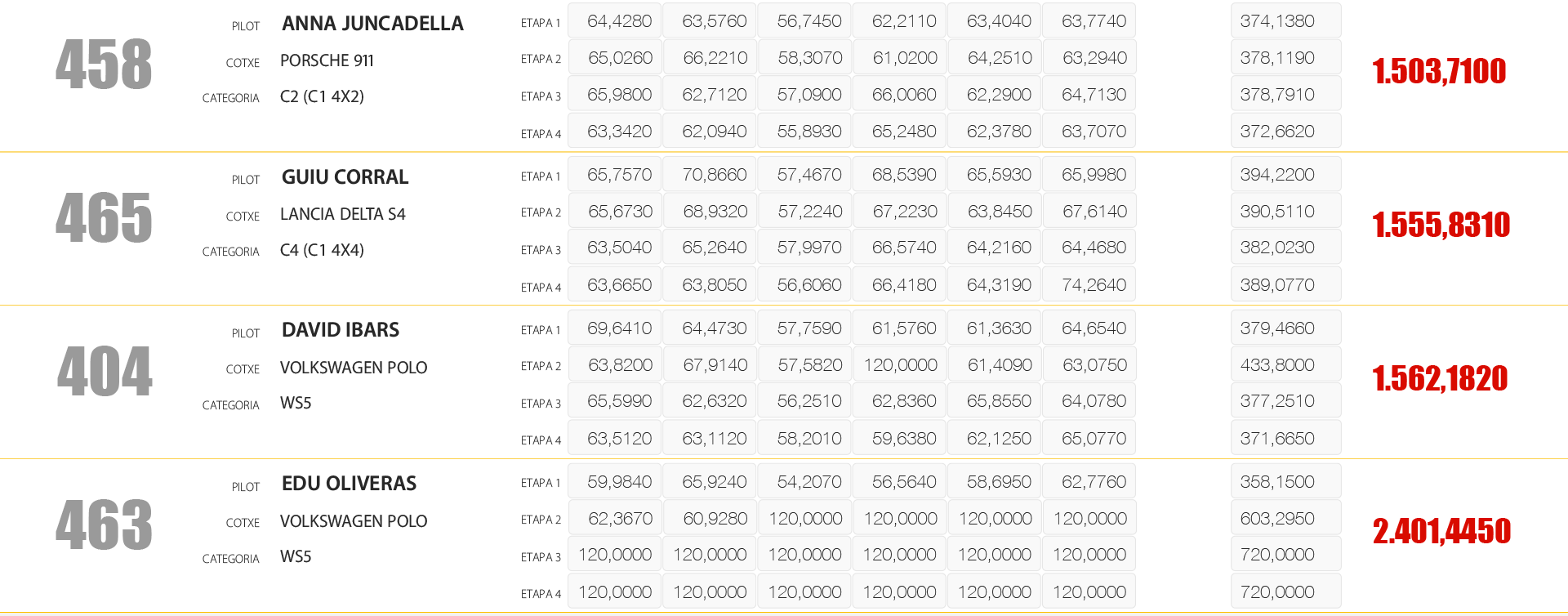Click the stage total field 378,1190
The width and height of the screenshot is (1568, 616).
pos(1285,58)
